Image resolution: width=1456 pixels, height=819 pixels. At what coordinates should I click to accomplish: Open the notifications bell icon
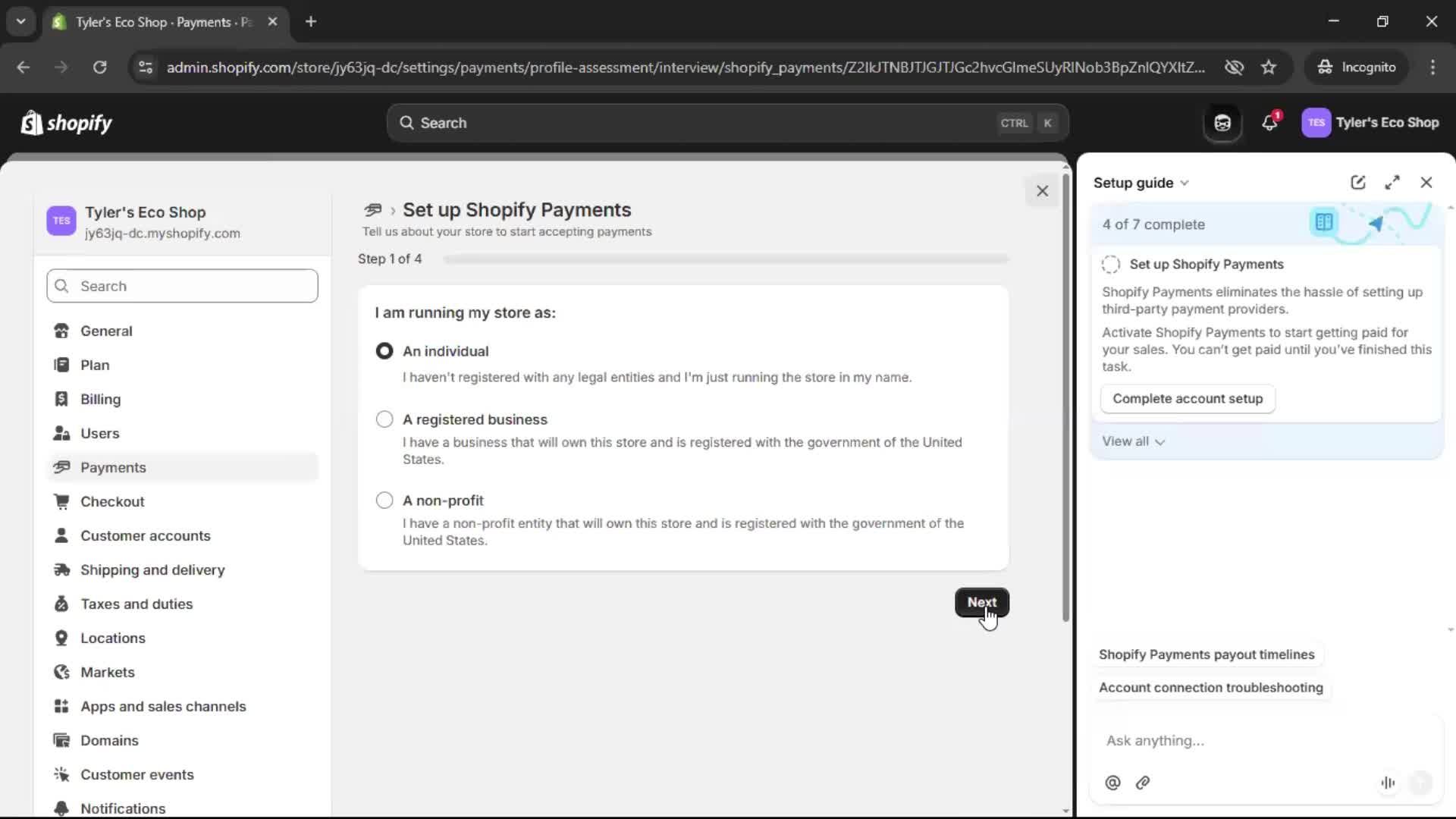click(1269, 123)
